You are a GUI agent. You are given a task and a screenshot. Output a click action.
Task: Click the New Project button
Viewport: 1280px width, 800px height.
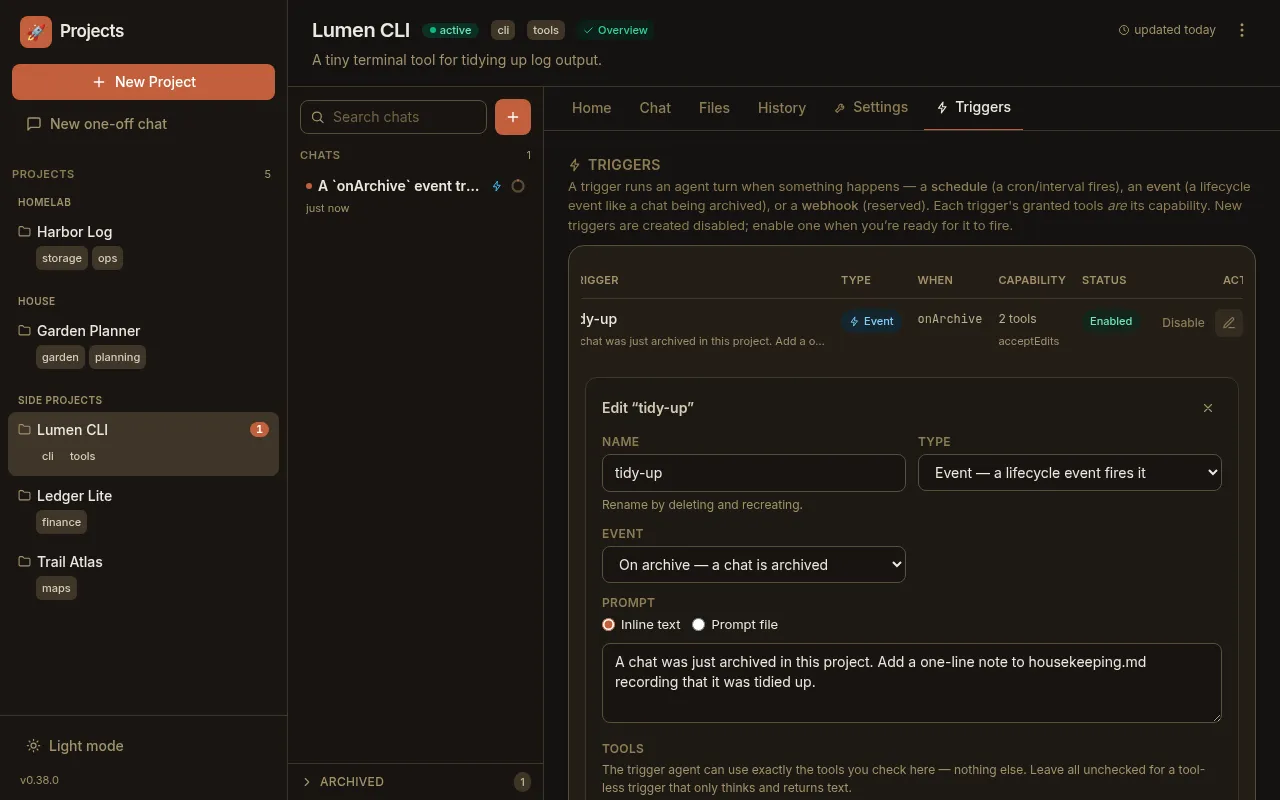143,82
